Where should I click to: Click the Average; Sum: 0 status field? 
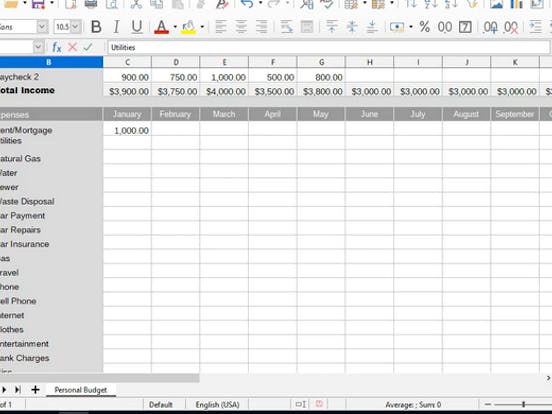coord(413,404)
